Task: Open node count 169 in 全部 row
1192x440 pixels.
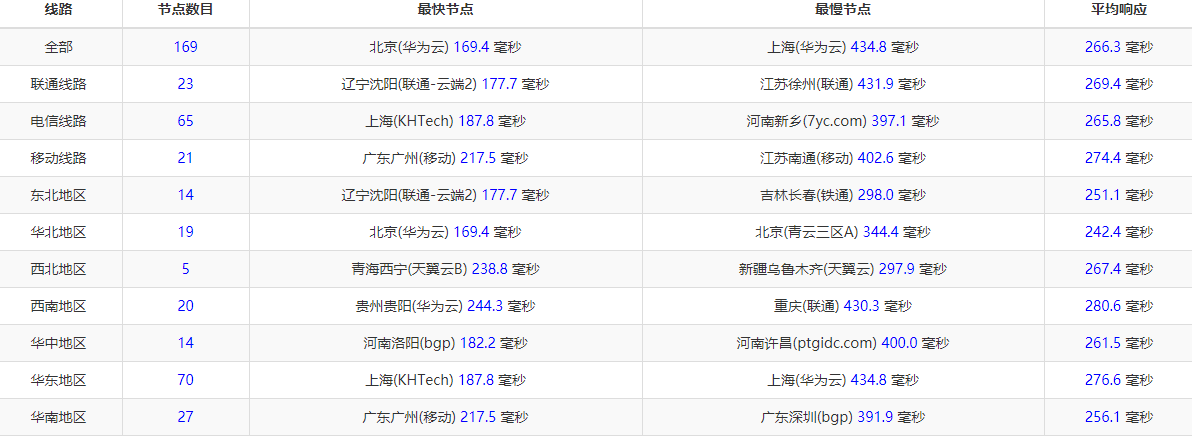Action: 185,47
